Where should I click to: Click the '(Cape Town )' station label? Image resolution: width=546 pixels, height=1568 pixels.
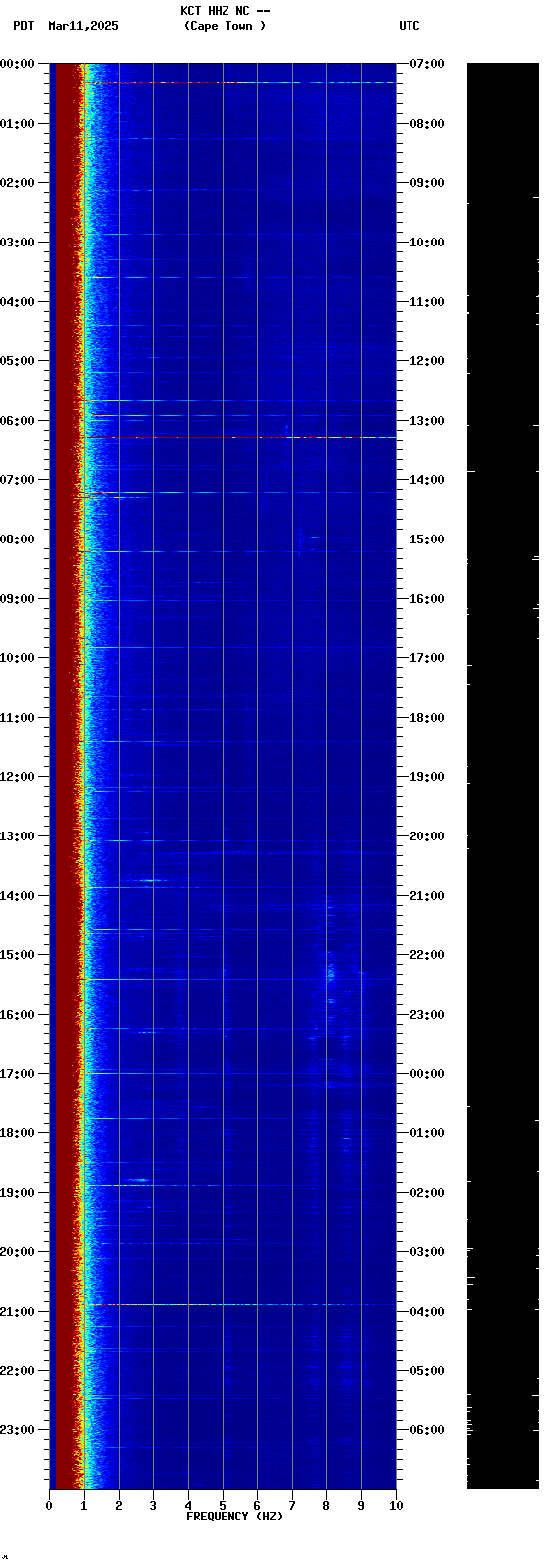(226, 26)
